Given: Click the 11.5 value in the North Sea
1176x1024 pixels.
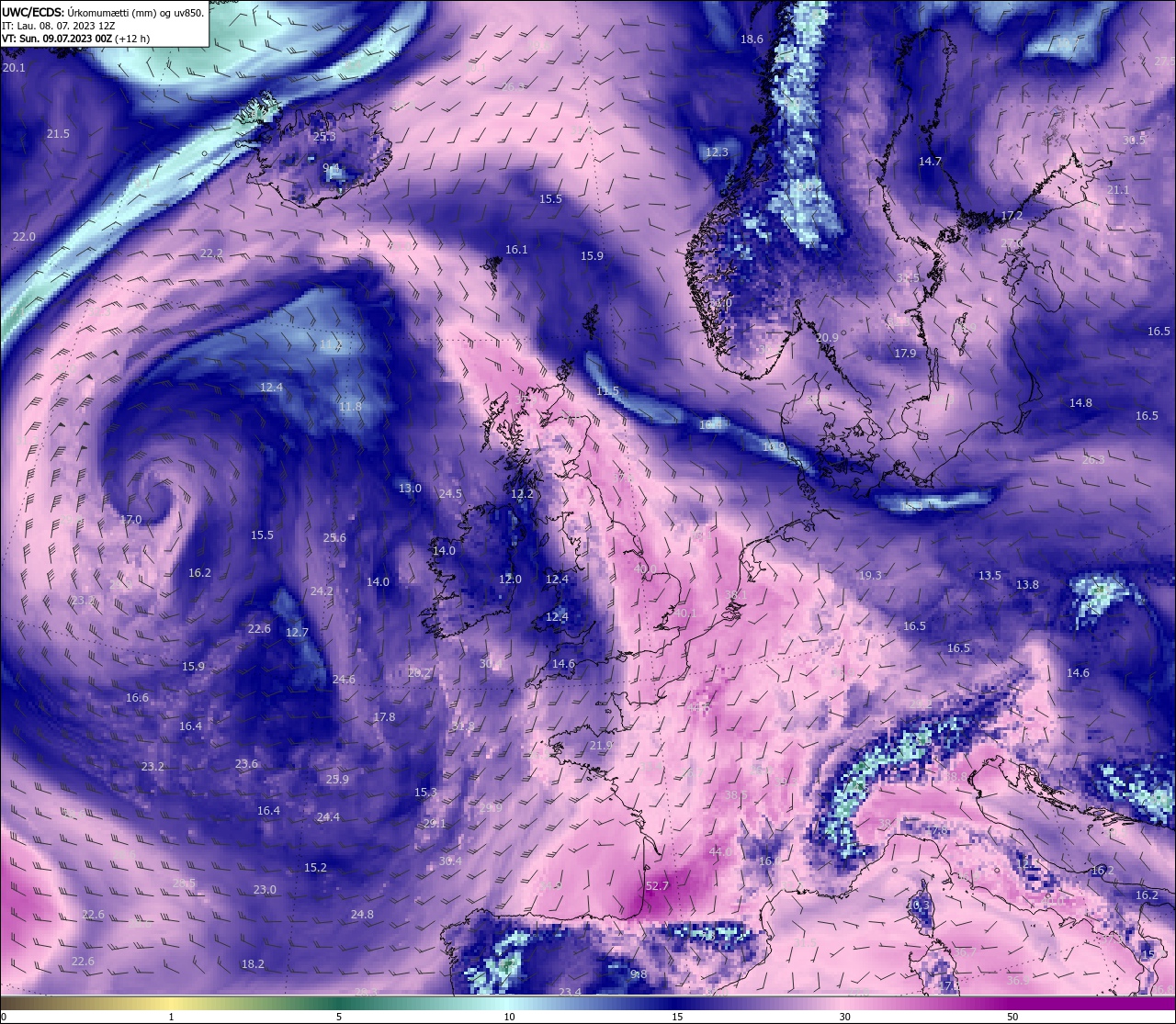Looking at the screenshot, I should coord(607,391).
